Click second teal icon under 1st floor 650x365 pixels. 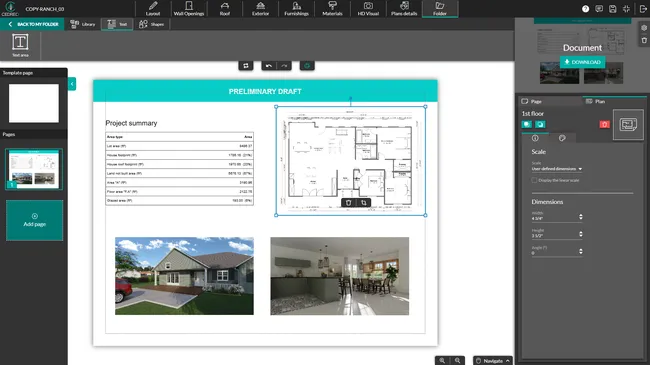540,124
